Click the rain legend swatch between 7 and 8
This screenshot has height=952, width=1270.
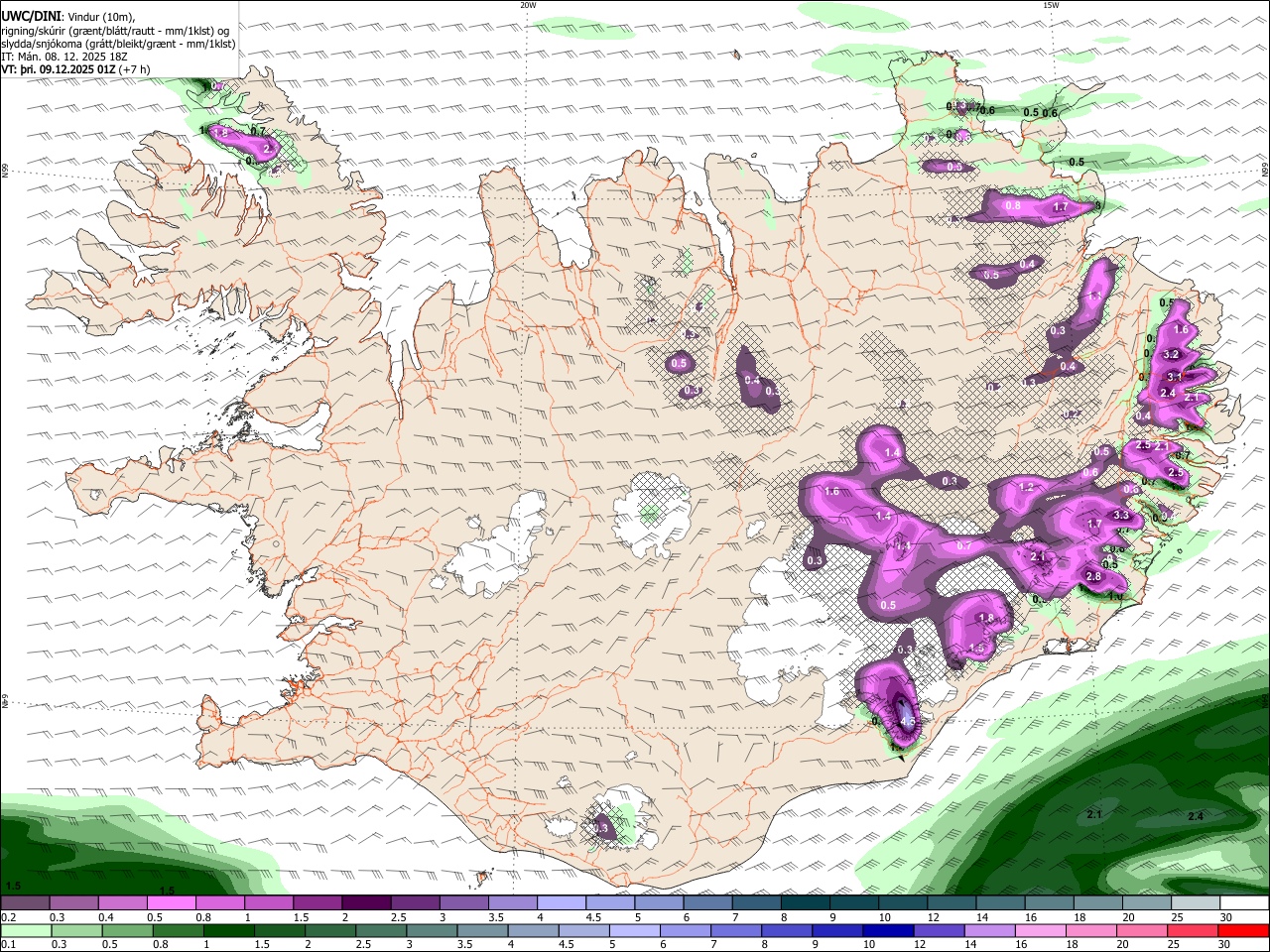[736, 930]
